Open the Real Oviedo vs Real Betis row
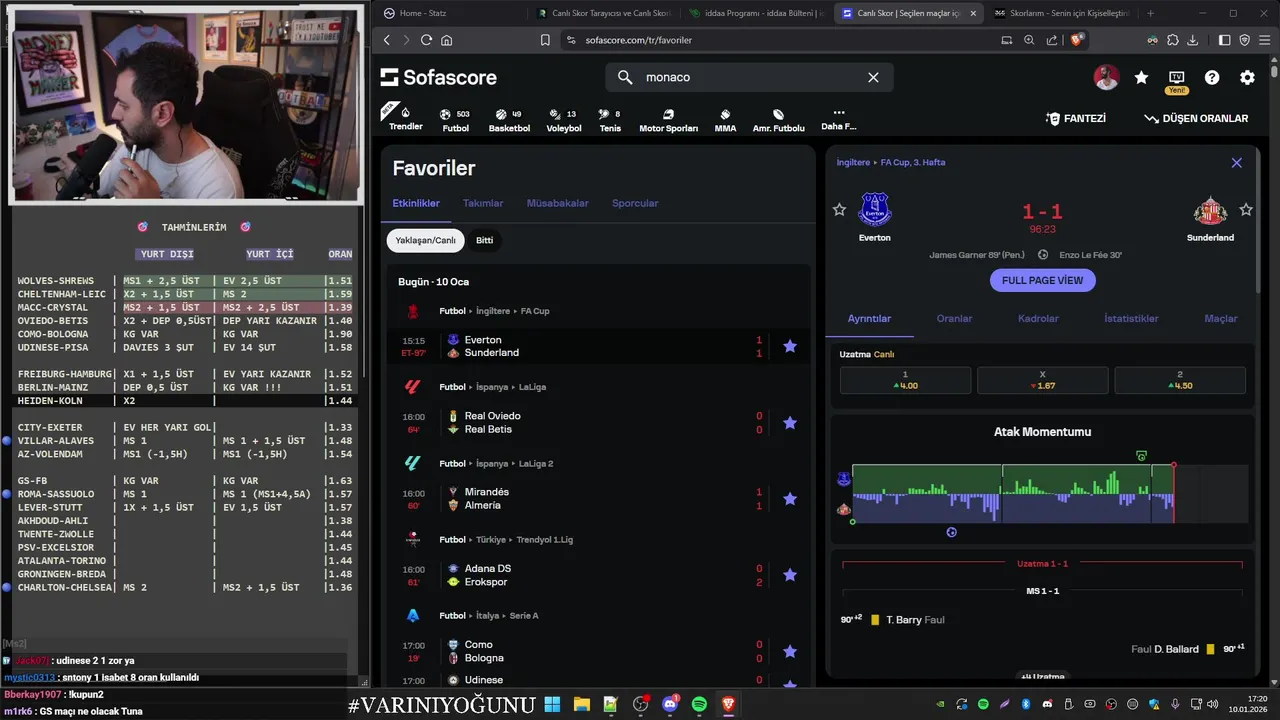This screenshot has height=720, width=1280. point(598,422)
